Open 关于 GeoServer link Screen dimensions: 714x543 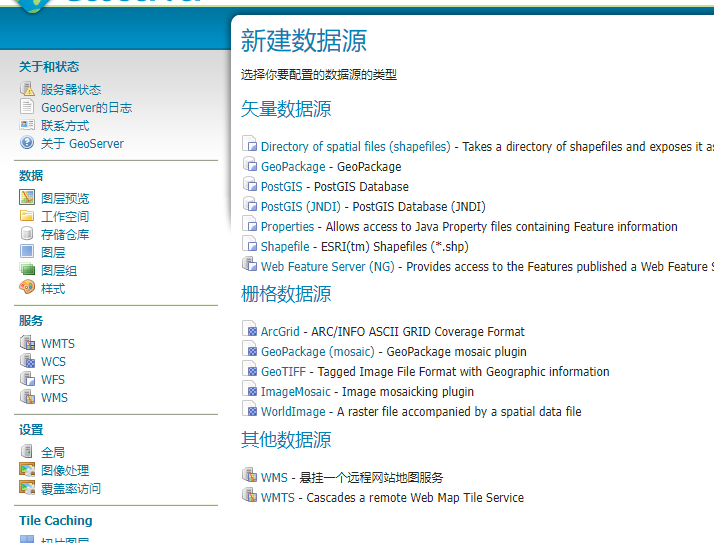click(x=82, y=143)
